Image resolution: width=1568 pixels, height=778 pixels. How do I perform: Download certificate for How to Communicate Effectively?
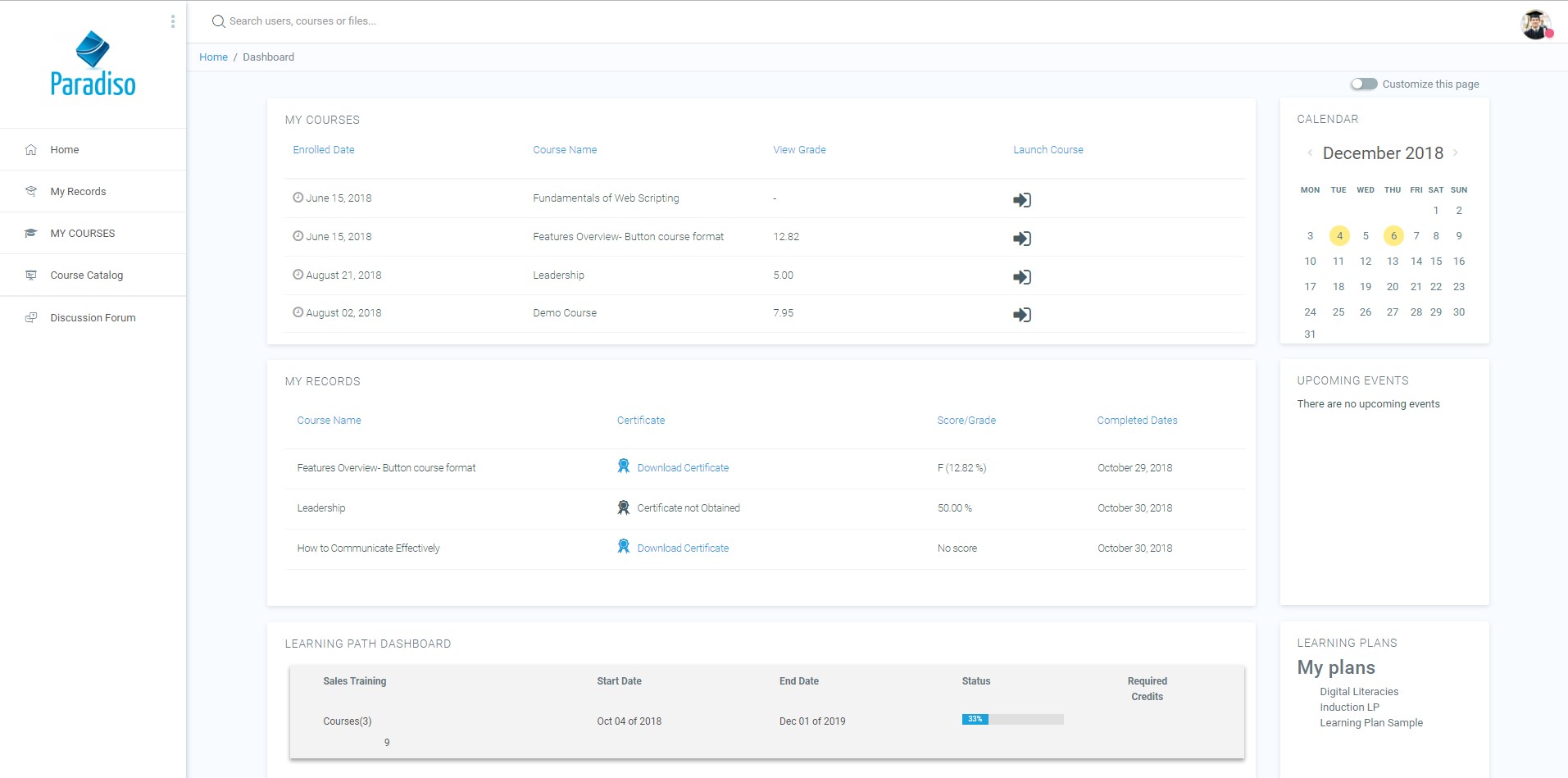point(682,548)
